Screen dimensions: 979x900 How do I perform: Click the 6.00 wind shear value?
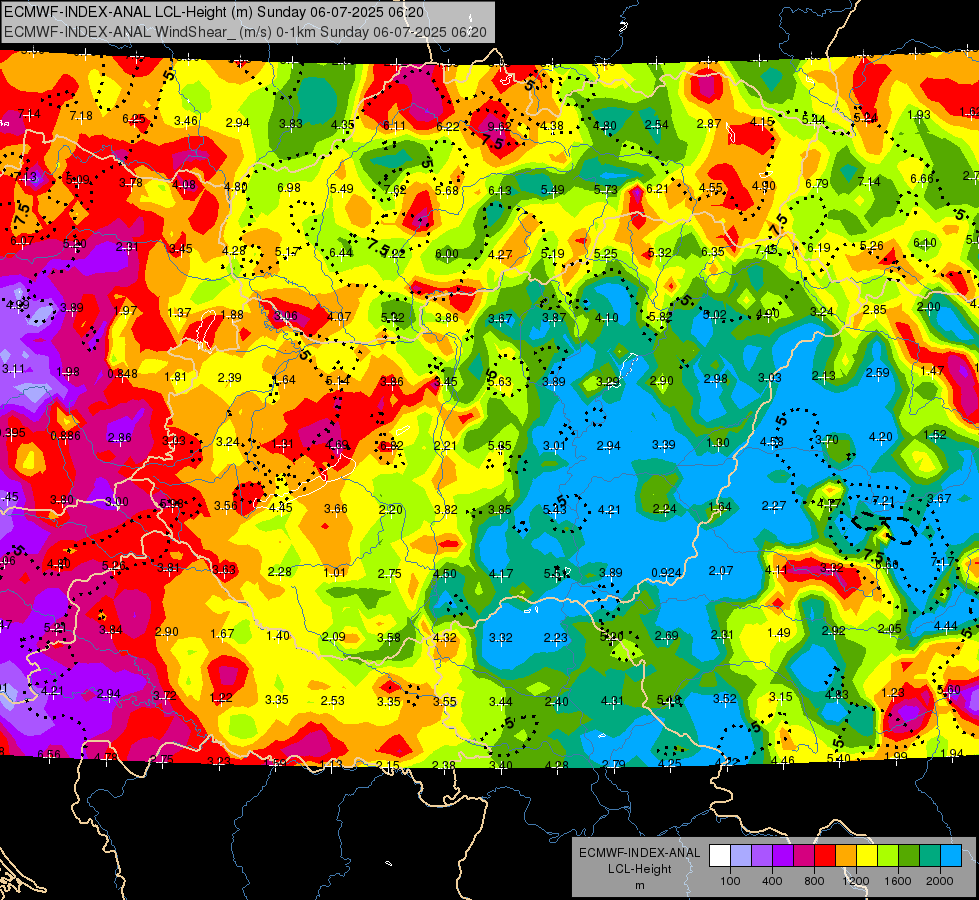tap(447, 254)
